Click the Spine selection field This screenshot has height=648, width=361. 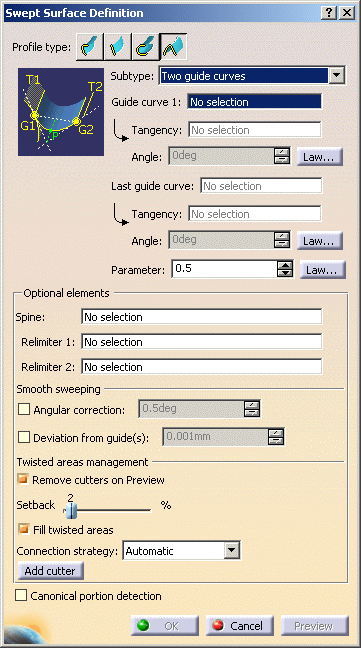pyautogui.click(x=202, y=317)
